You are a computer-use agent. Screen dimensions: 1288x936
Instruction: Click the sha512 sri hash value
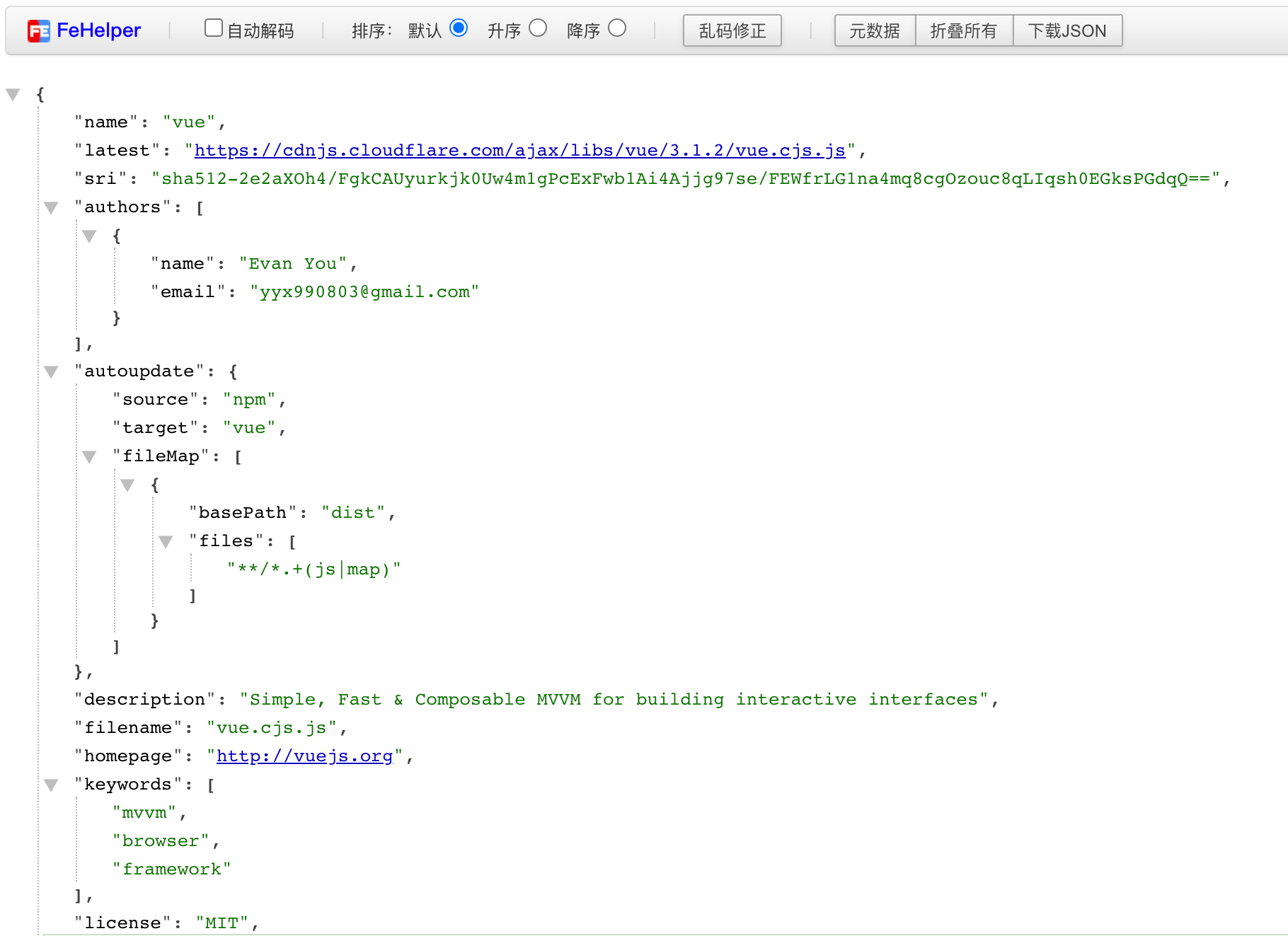[x=686, y=179]
